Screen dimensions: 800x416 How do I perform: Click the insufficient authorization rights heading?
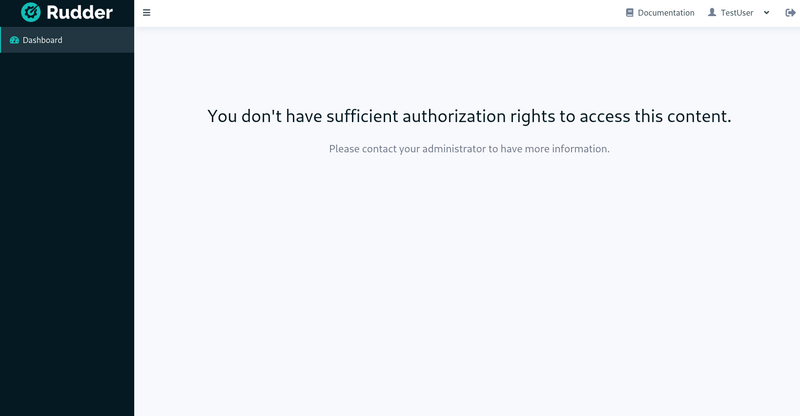tap(469, 116)
